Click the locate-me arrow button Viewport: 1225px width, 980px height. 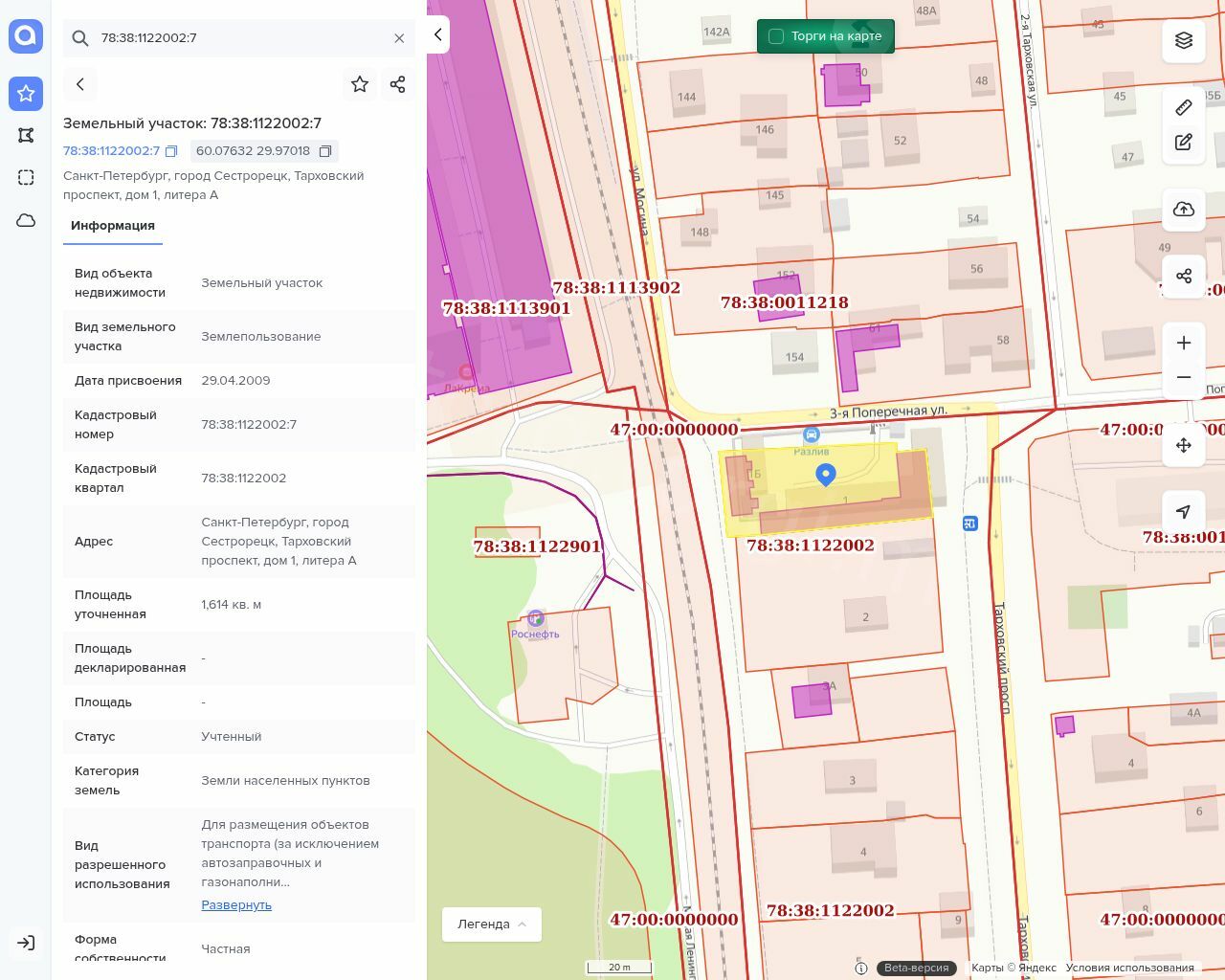1184,512
